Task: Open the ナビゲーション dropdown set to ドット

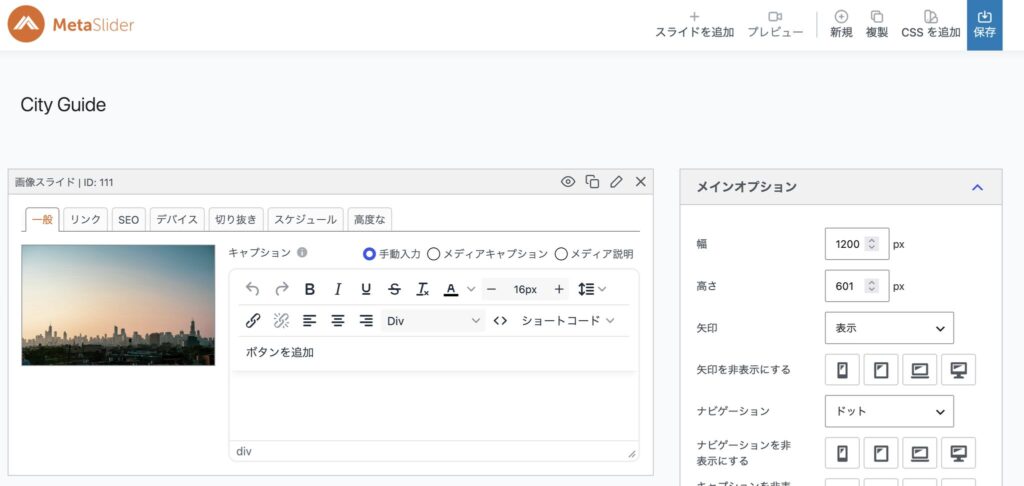Action: coord(889,412)
